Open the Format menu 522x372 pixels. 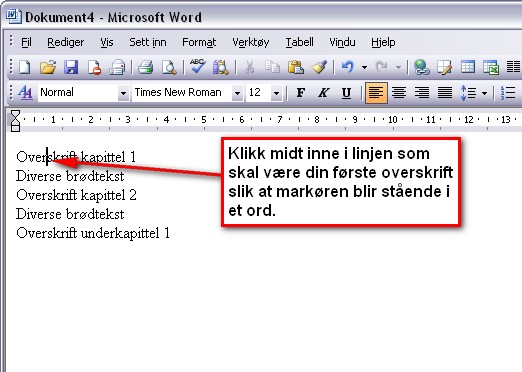point(199,42)
